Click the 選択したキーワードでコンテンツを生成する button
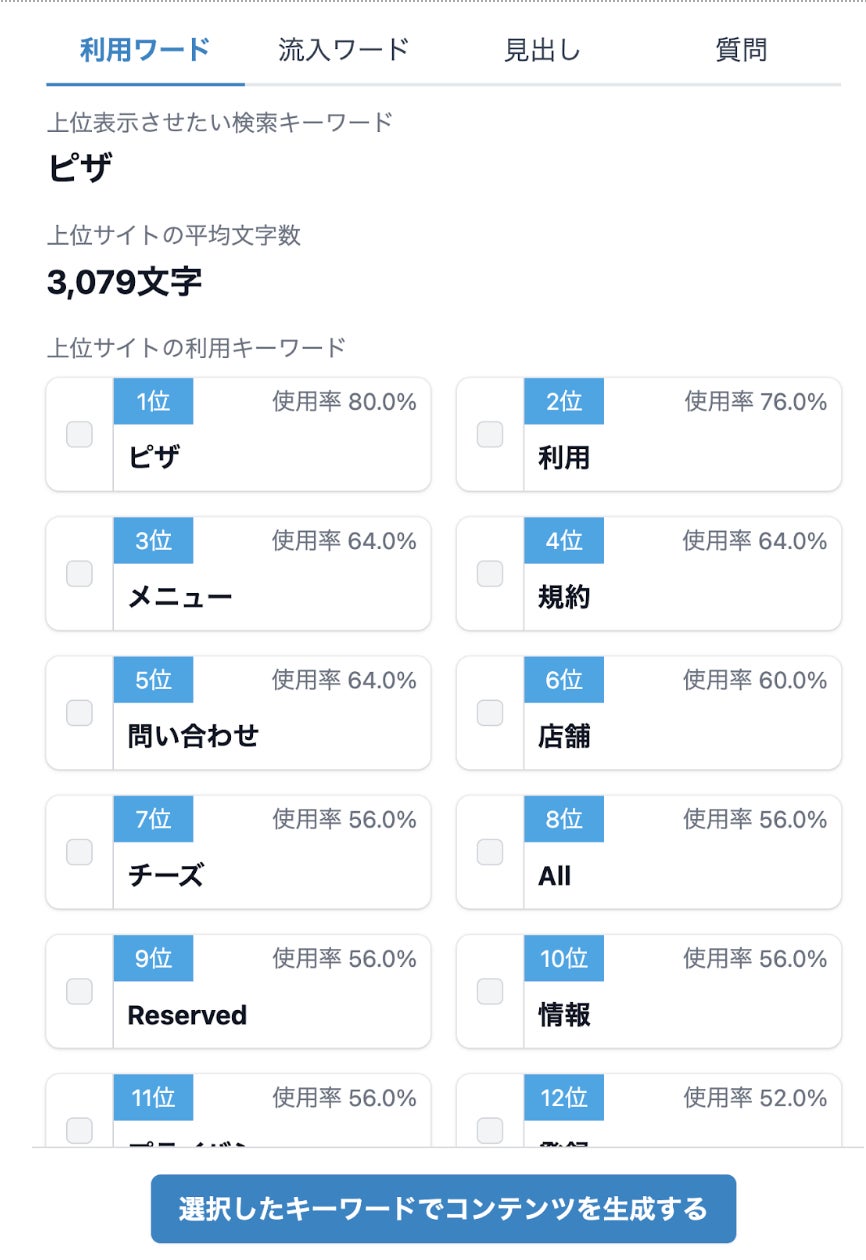 (443, 1209)
